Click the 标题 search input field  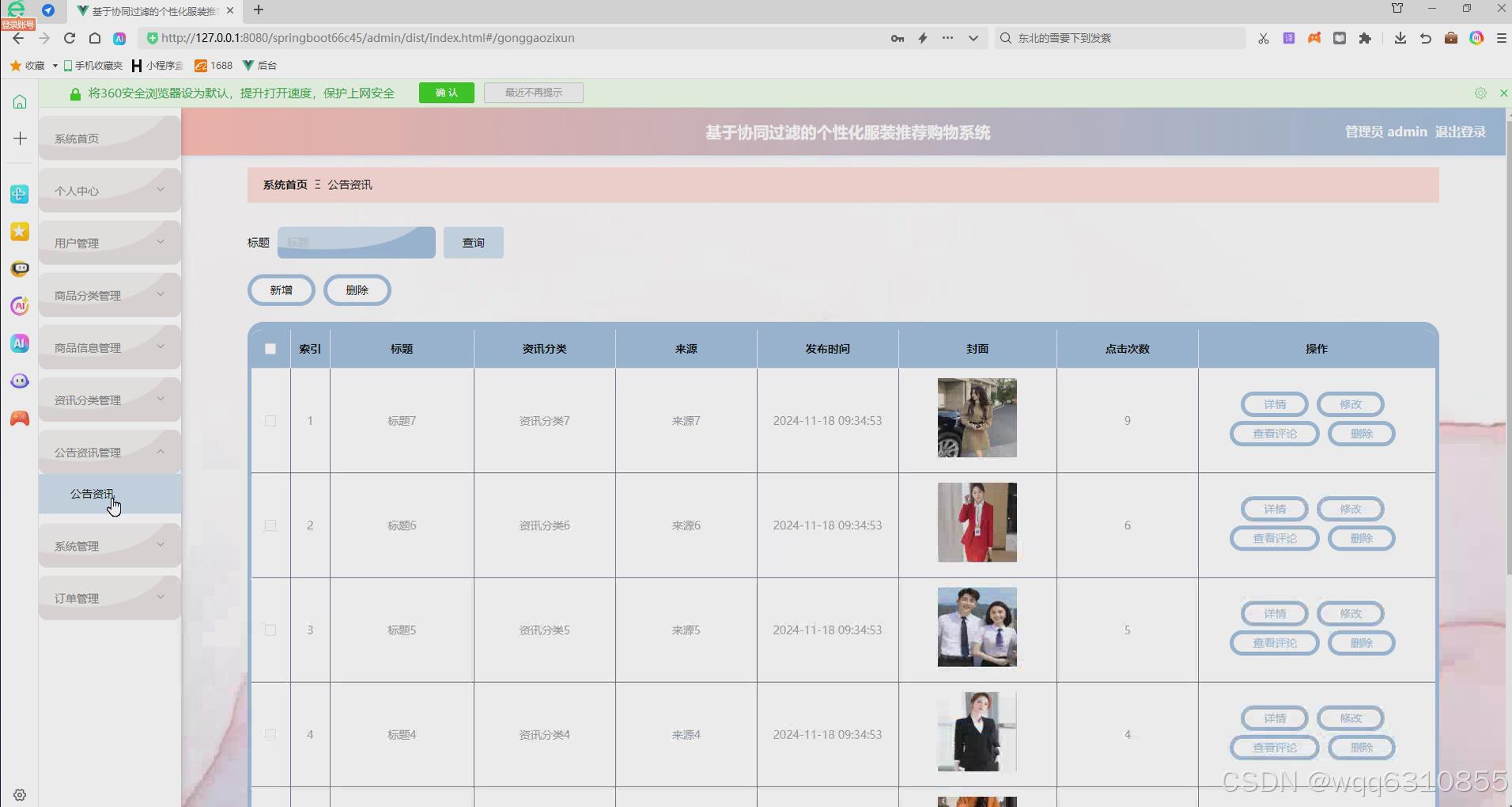click(356, 242)
